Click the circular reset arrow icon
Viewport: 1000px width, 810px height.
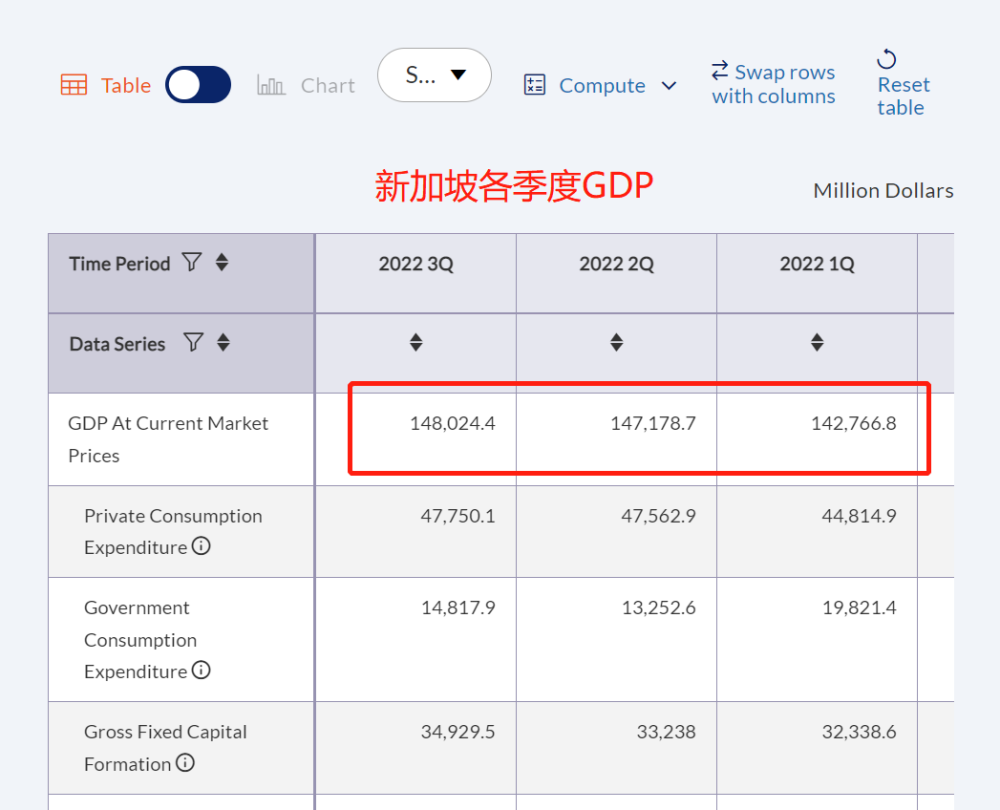[x=886, y=59]
